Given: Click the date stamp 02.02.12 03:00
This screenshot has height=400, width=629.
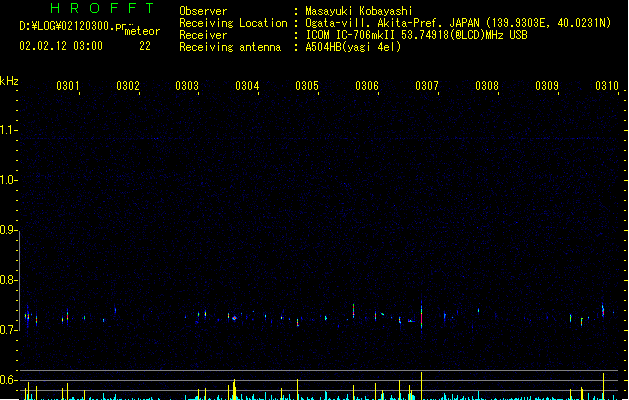Looking at the screenshot, I should 61,46.
